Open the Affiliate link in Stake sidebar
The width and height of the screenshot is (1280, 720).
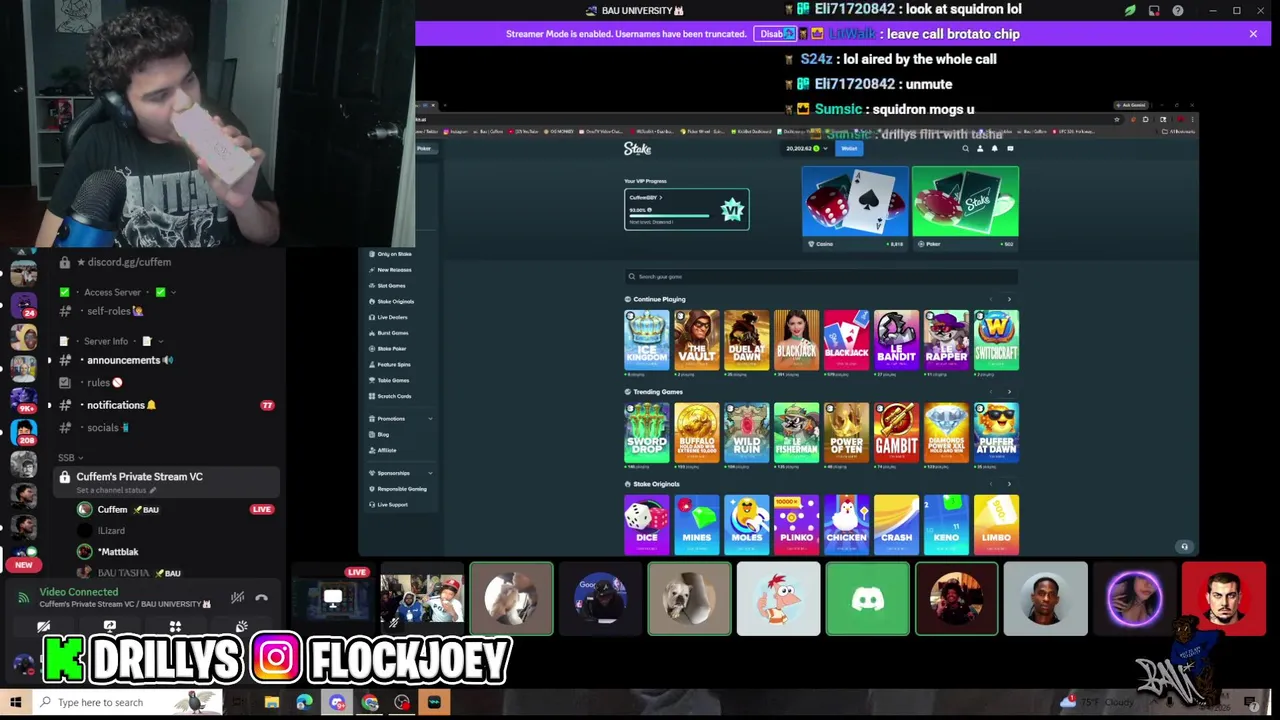(x=387, y=450)
